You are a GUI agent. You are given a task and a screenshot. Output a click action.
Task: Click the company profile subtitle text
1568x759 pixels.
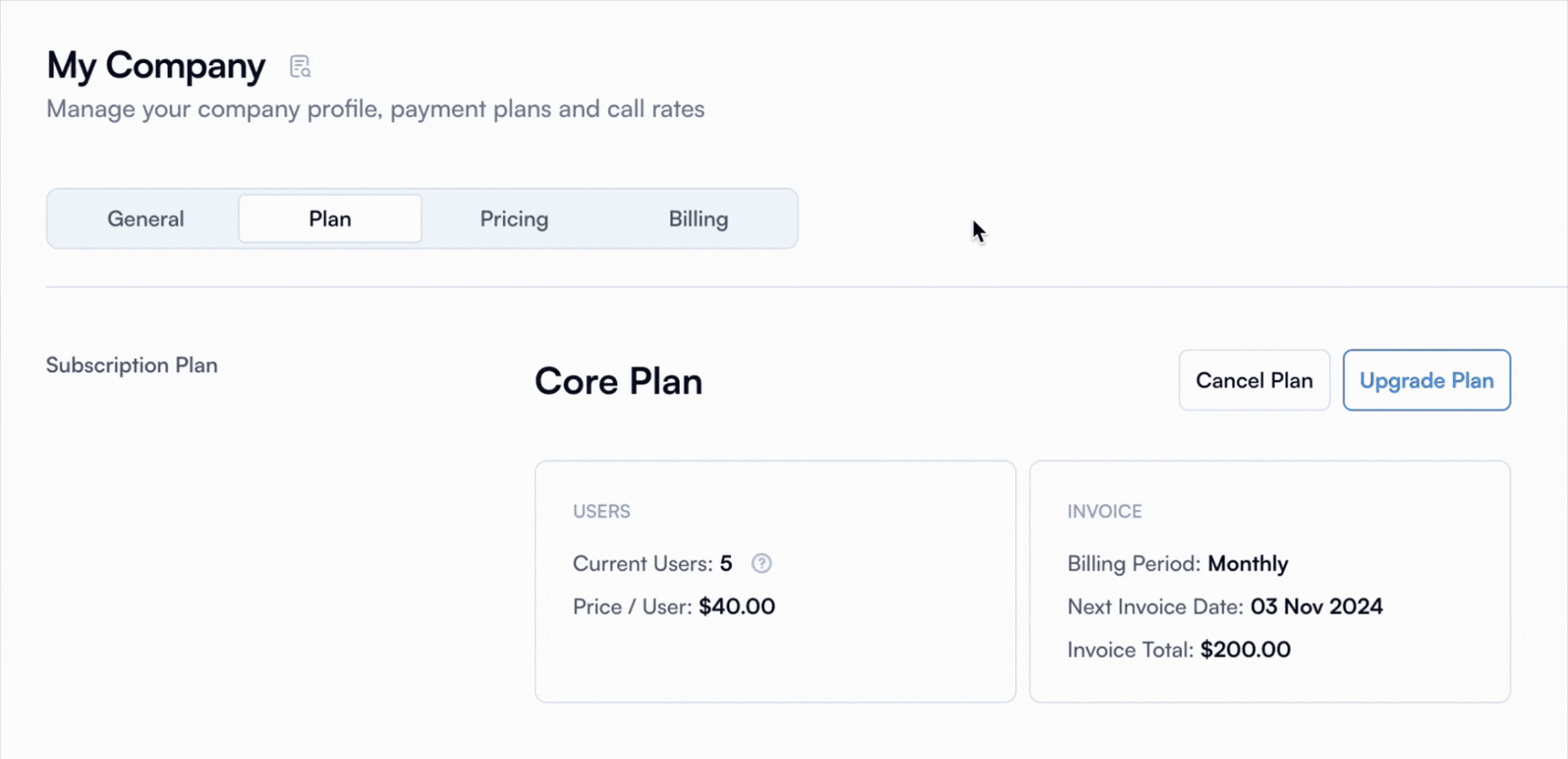375,109
